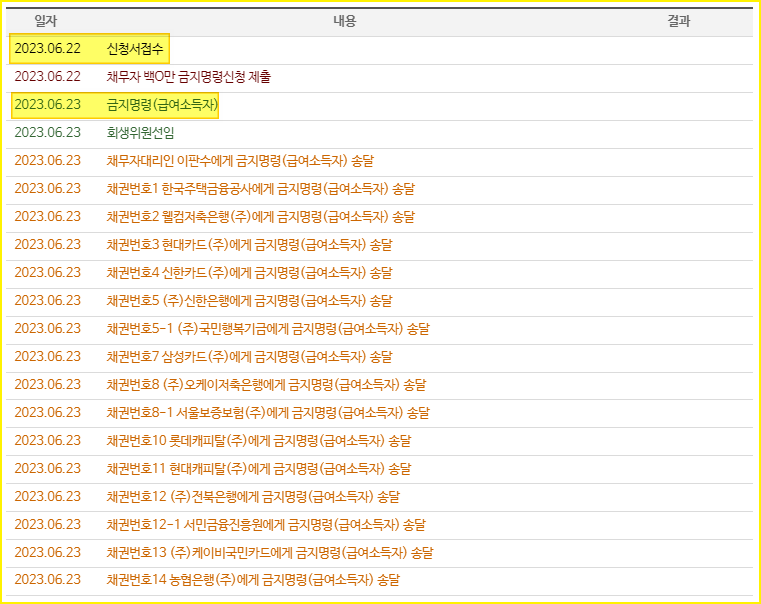Click the 결과 column header
Viewport: 761px width, 604px height.
click(x=678, y=21)
